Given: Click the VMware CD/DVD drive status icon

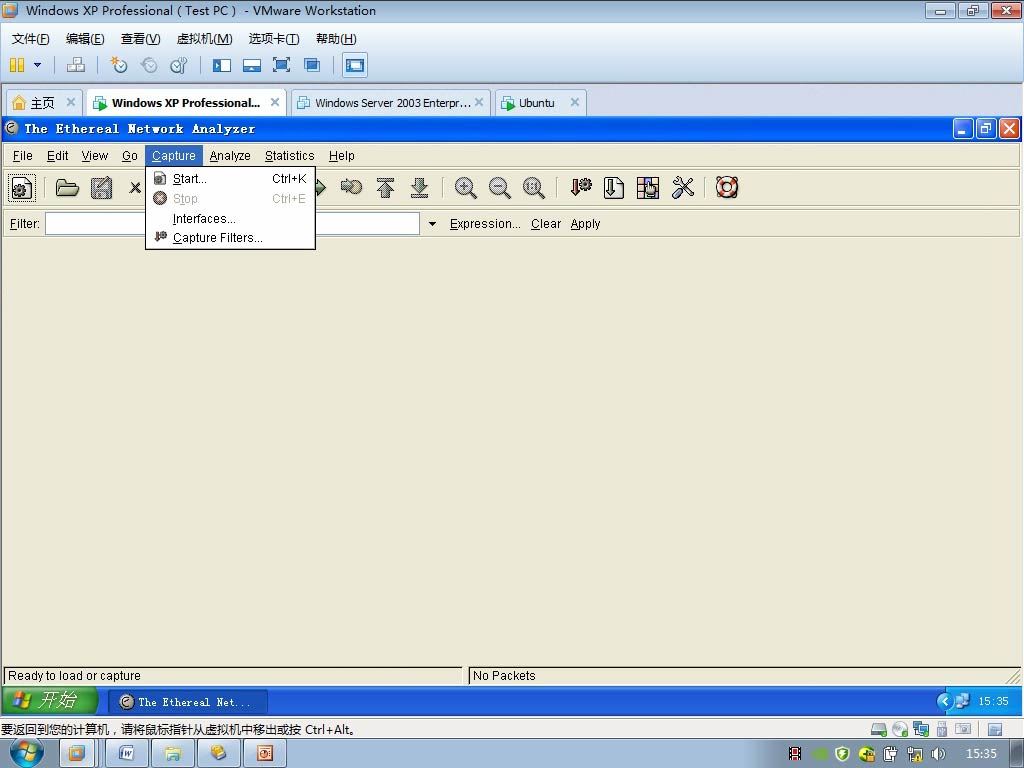Looking at the screenshot, I should [x=900, y=729].
